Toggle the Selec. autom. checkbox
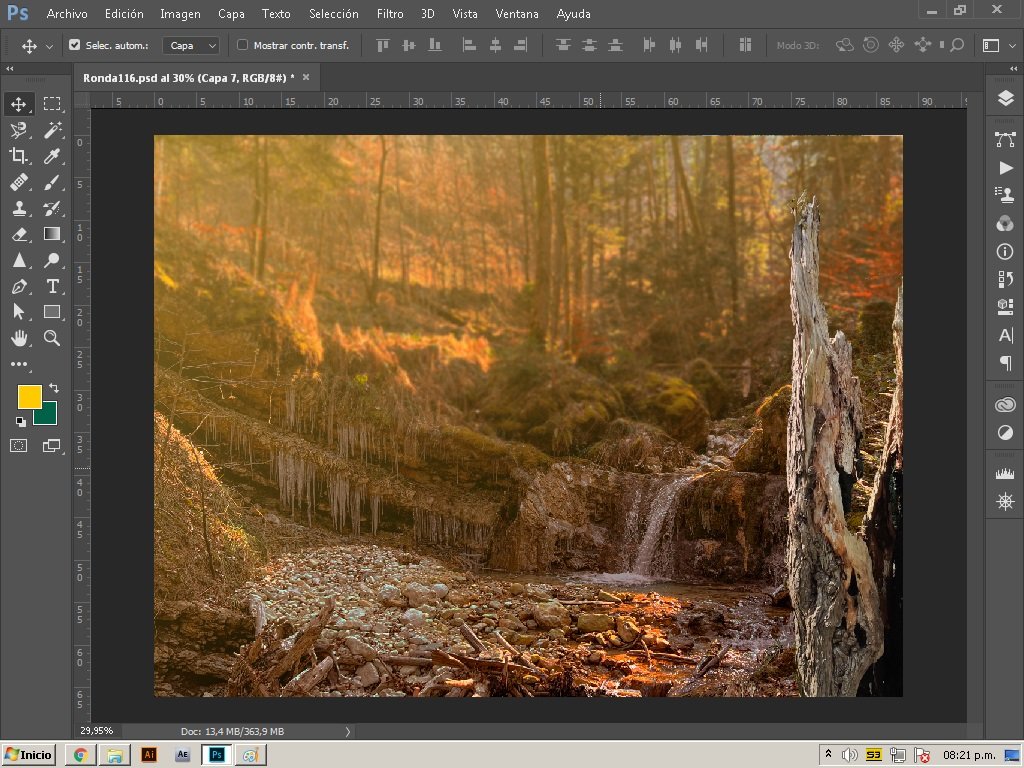 (x=74, y=45)
